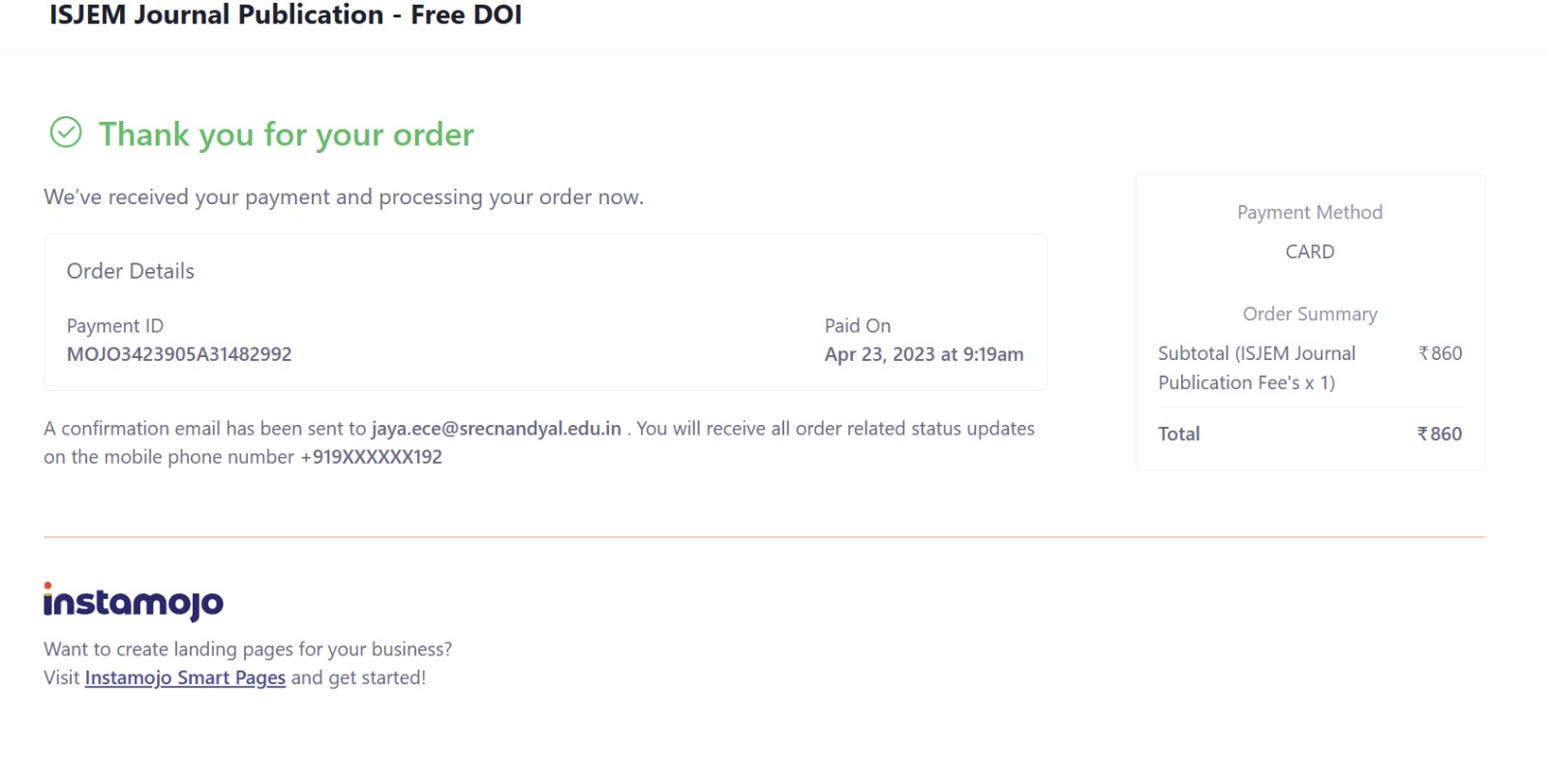Click the Subtotal amount ₹860
Viewport: 1549px width, 784px height.
point(1441,353)
